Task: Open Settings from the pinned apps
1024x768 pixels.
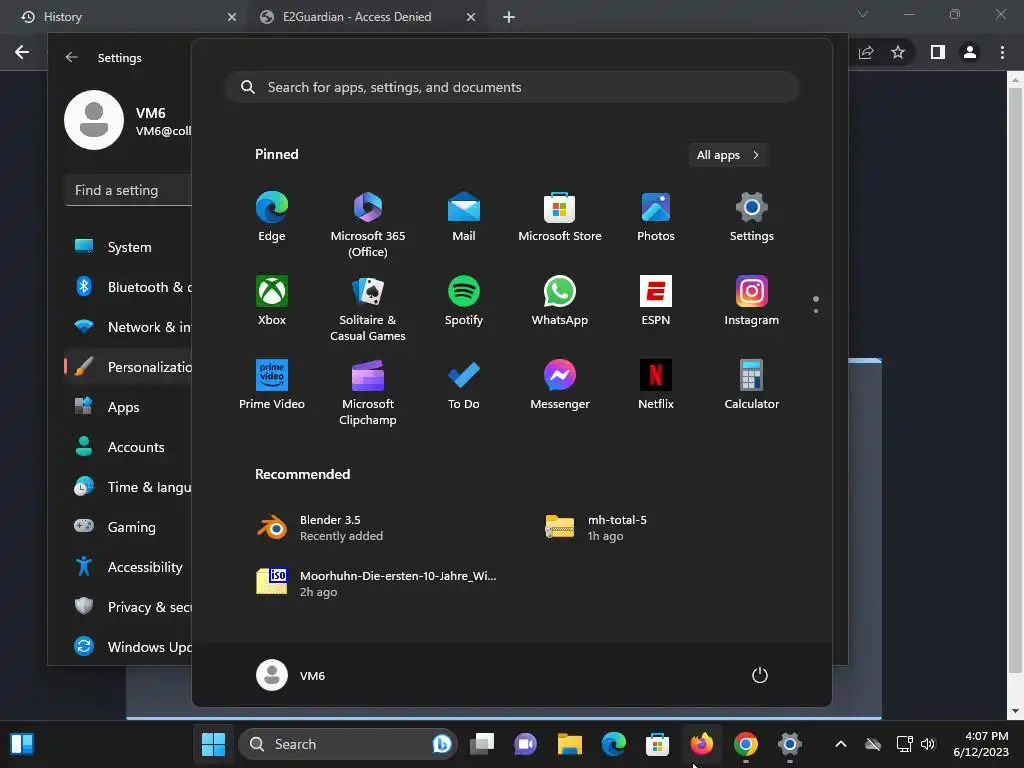Action: point(752,217)
